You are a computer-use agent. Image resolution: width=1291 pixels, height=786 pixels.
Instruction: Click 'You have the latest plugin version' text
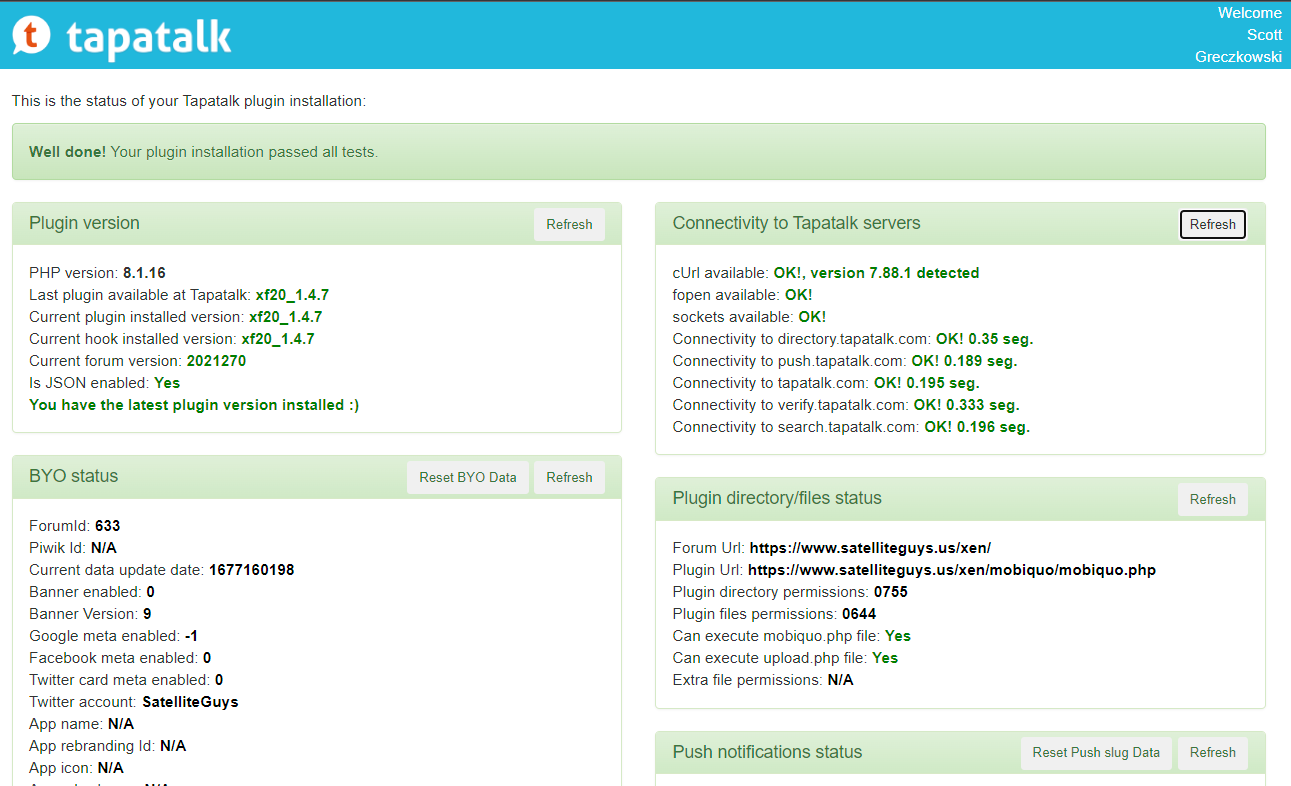pos(194,405)
